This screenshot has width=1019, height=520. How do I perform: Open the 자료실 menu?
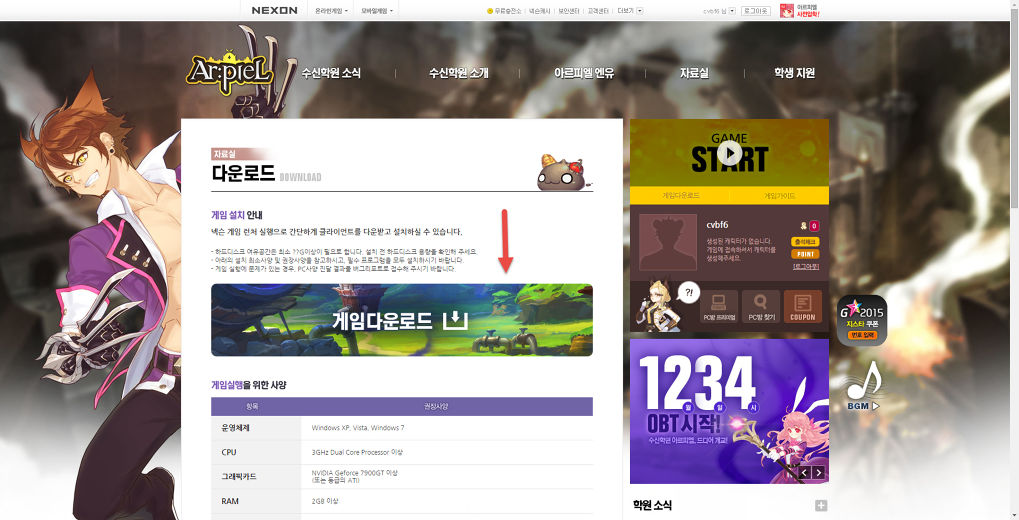pos(693,73)
